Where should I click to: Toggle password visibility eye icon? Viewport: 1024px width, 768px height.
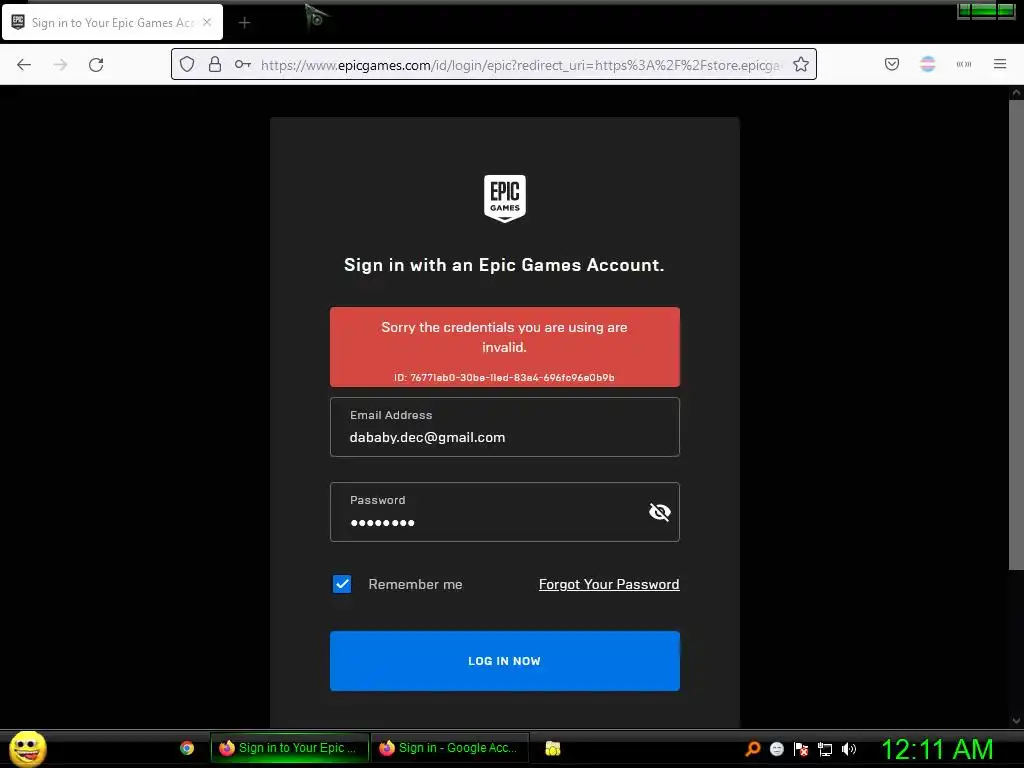coord(660,512)
